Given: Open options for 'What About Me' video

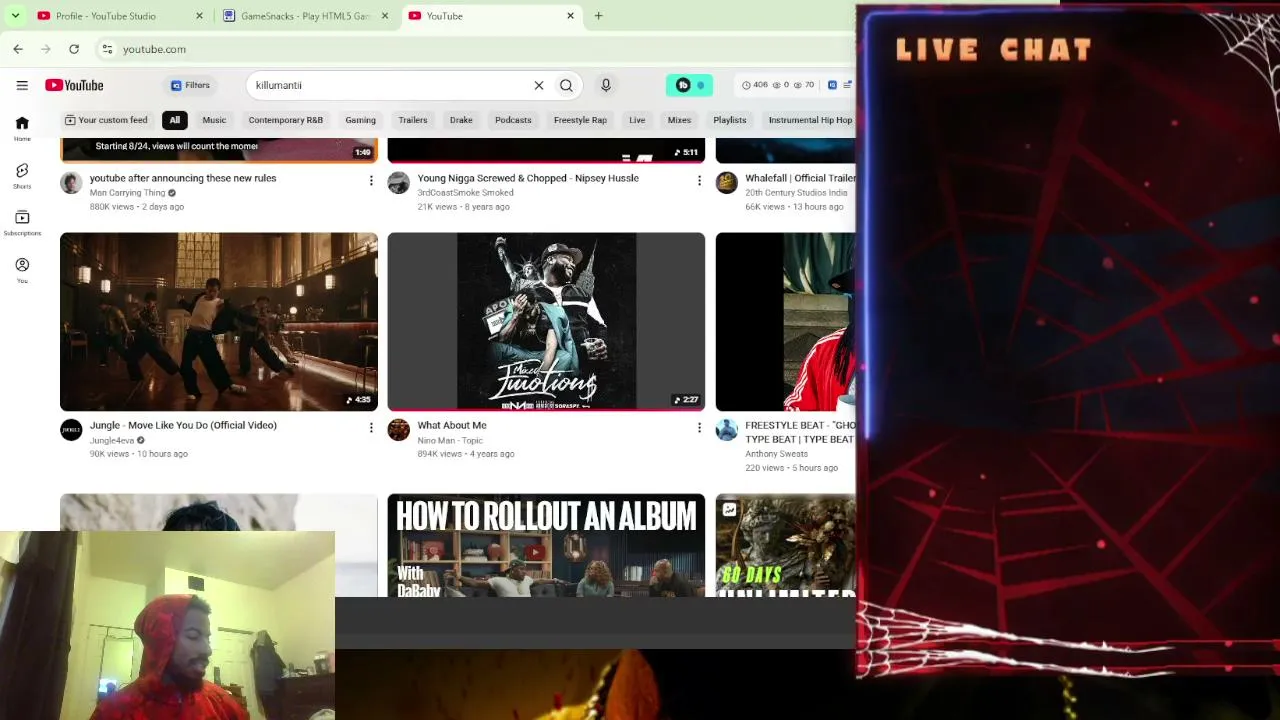Looking at the screenshot, I should point(699,428).
